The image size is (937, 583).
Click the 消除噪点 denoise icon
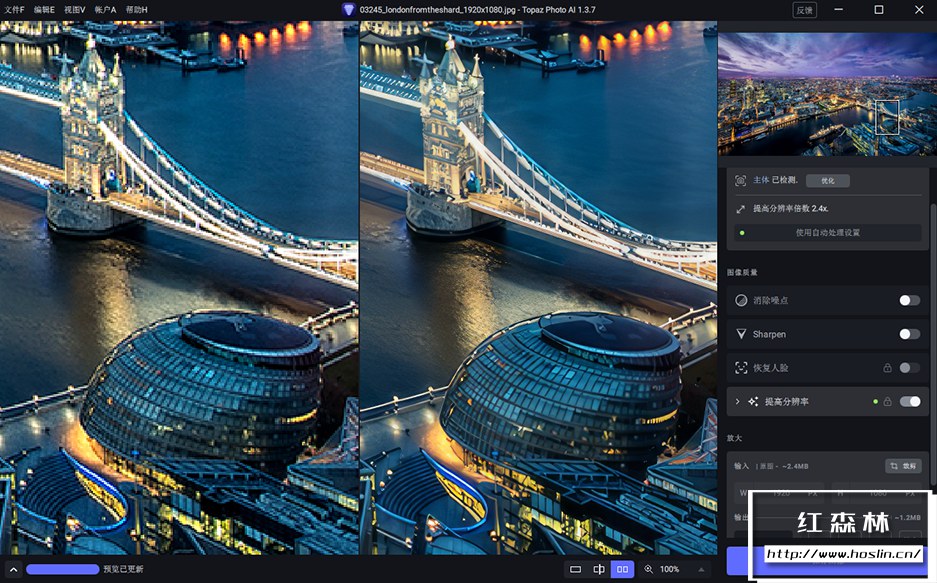(741, 300)
